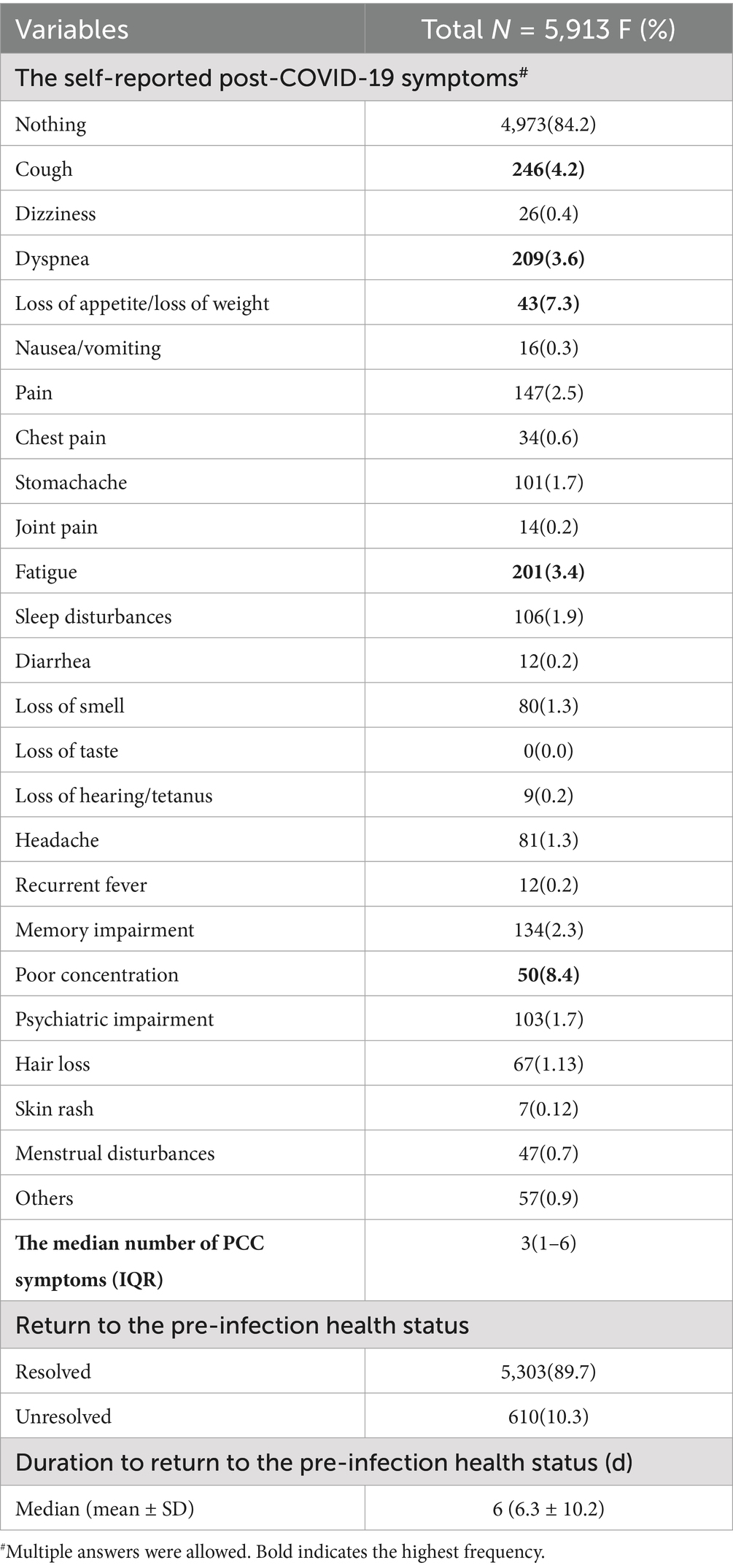Click the Dyspnea row label
This screenshot has height=1568, width=733.
click(x=53, y=259)
